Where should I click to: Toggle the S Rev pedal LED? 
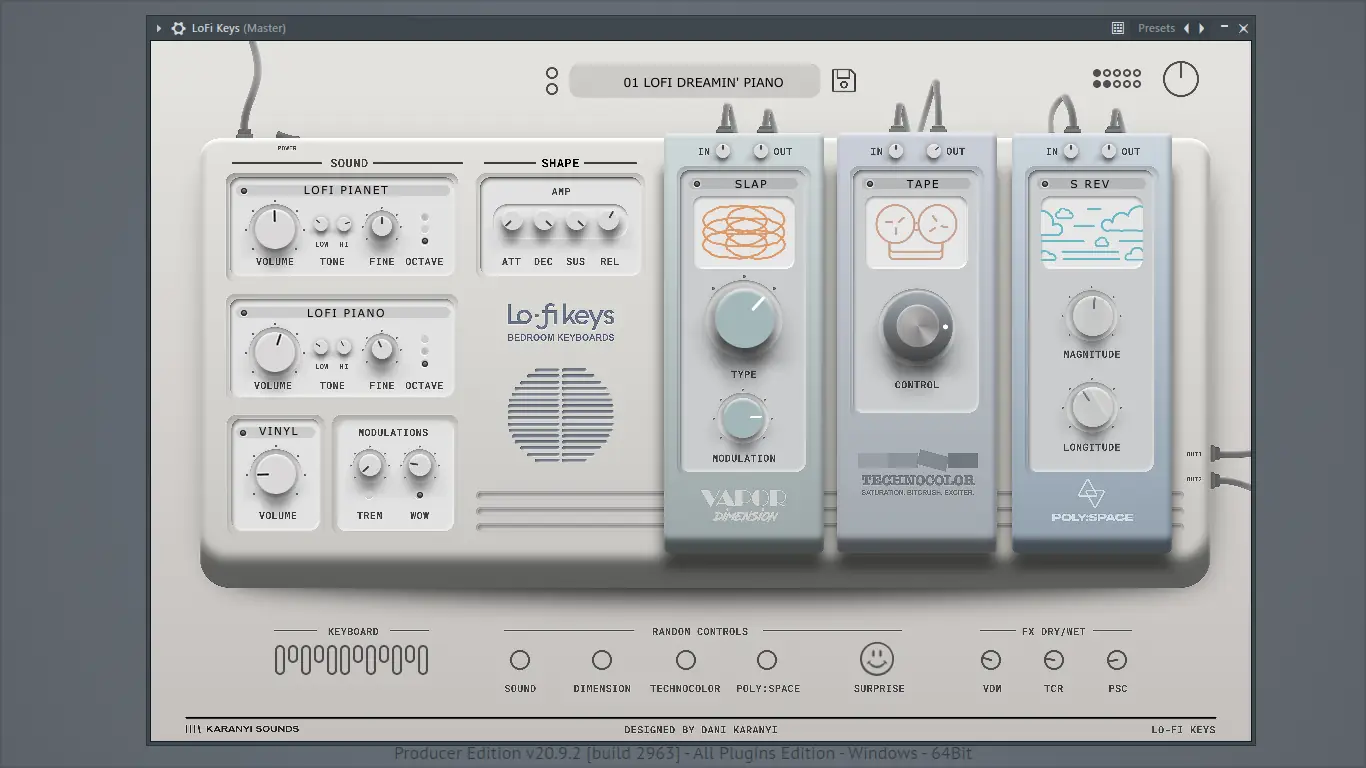(x=1045, y=184)
